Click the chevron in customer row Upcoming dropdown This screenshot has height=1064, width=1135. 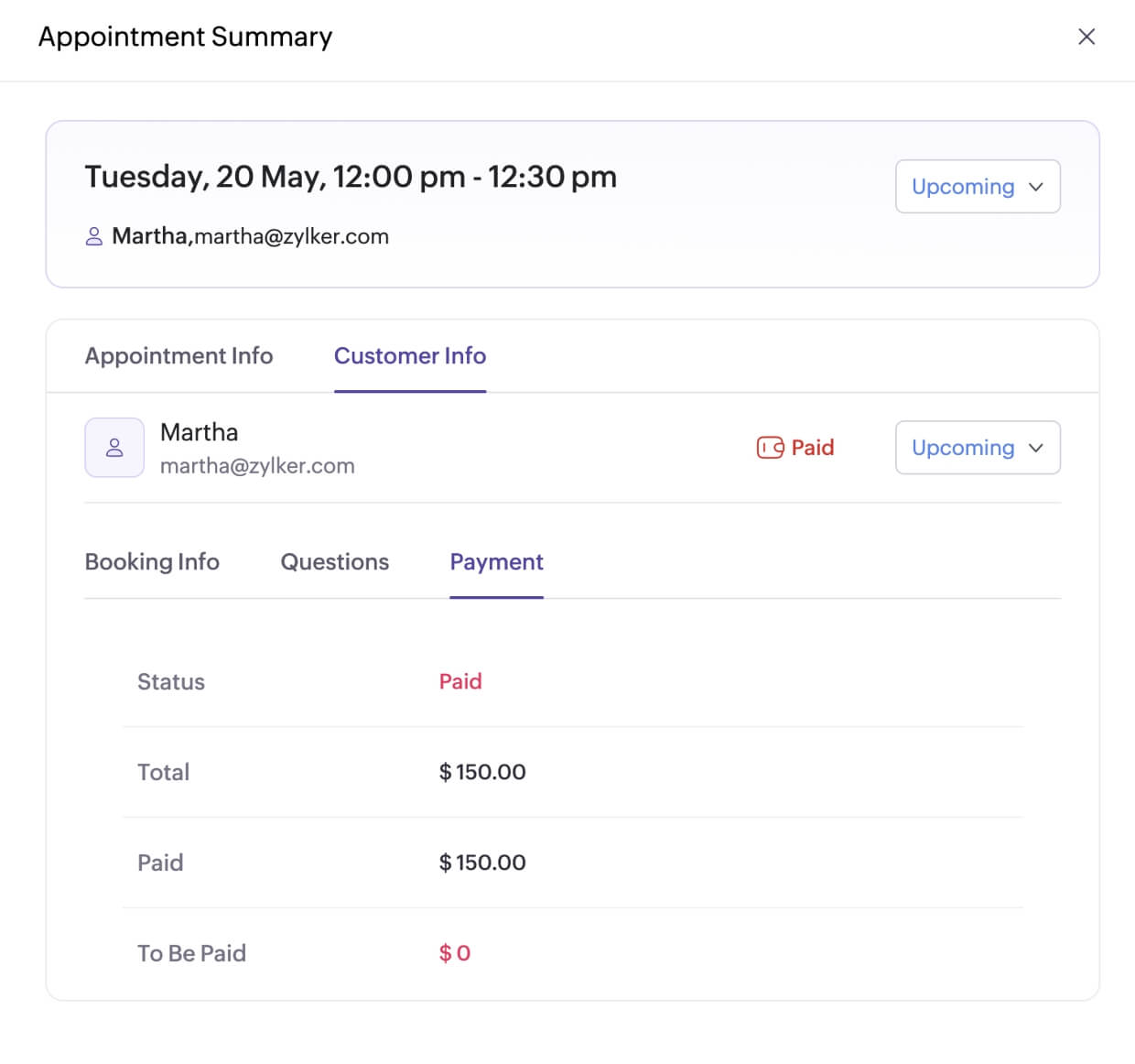click(1036, 448)
